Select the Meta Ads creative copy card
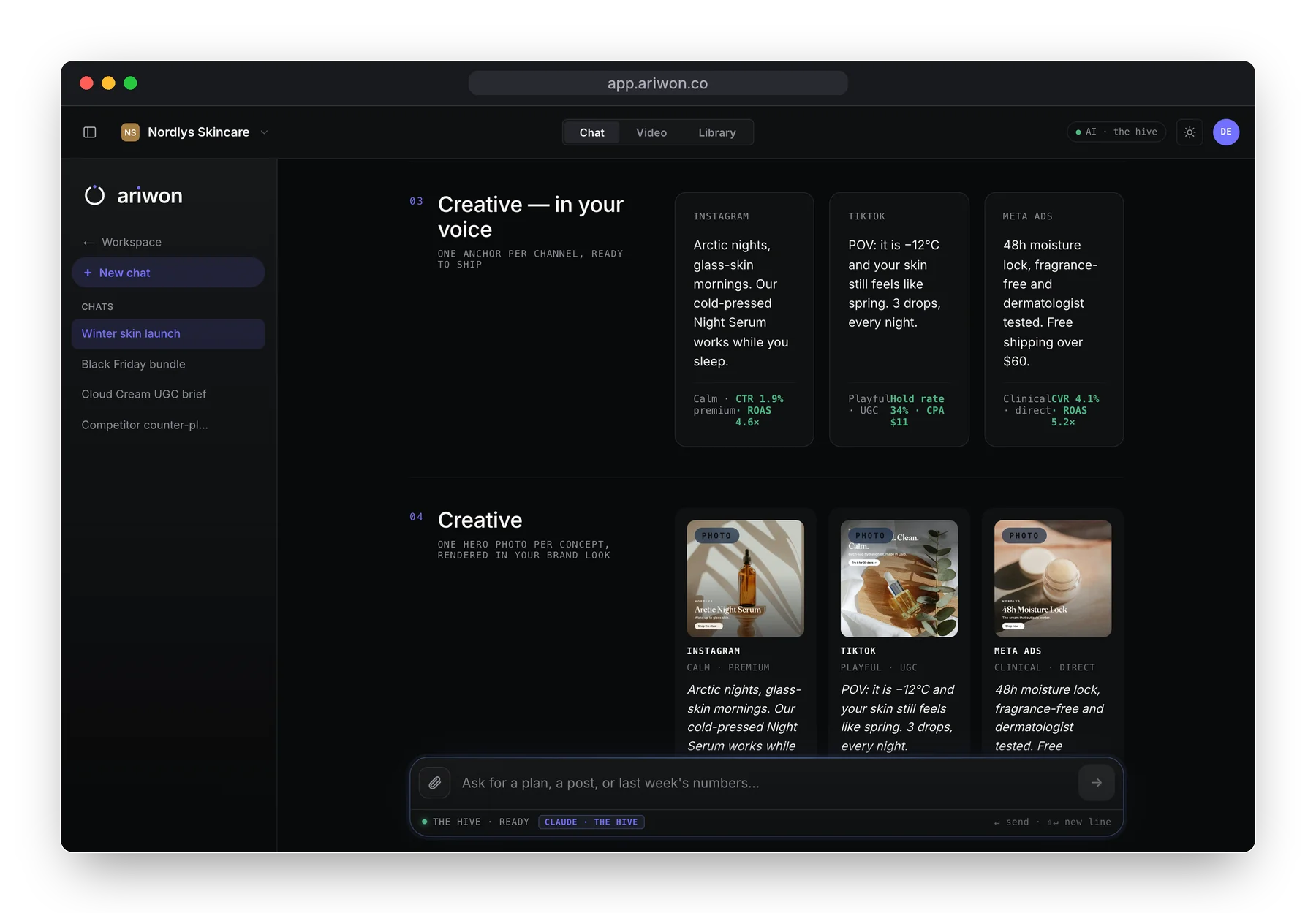1316x913 pixels. (x=1054, y=319)
